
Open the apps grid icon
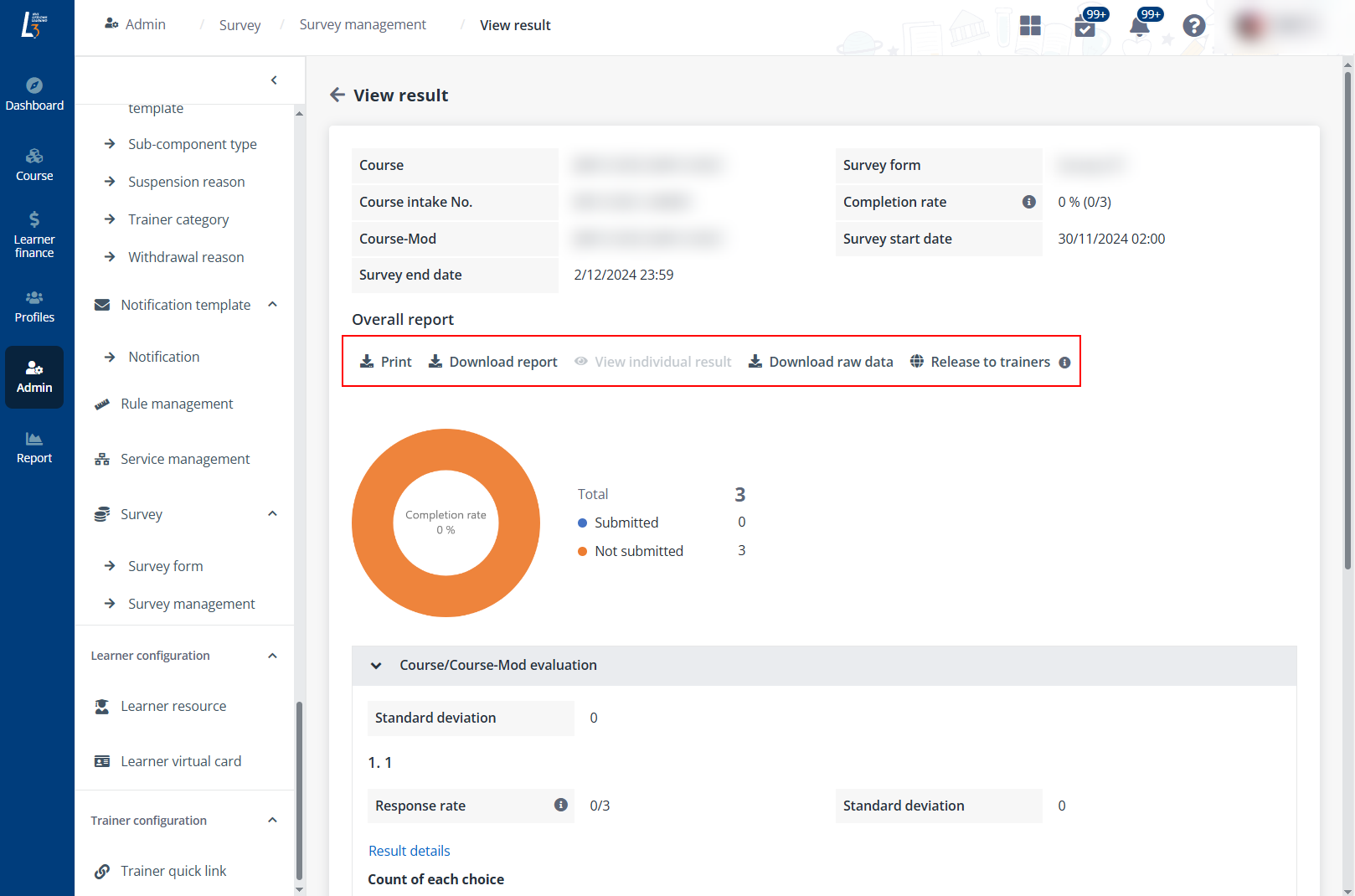[x=1030, y=26]
